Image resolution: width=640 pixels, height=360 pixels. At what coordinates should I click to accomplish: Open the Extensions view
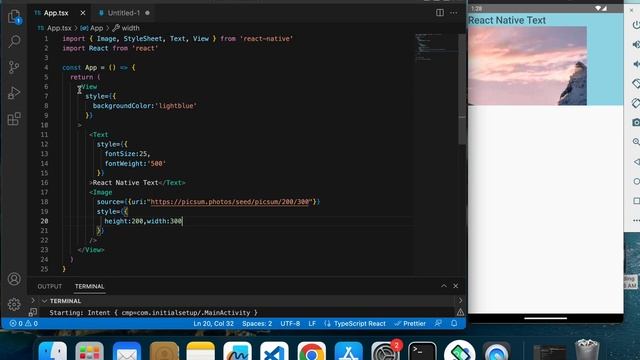(14, 119)
